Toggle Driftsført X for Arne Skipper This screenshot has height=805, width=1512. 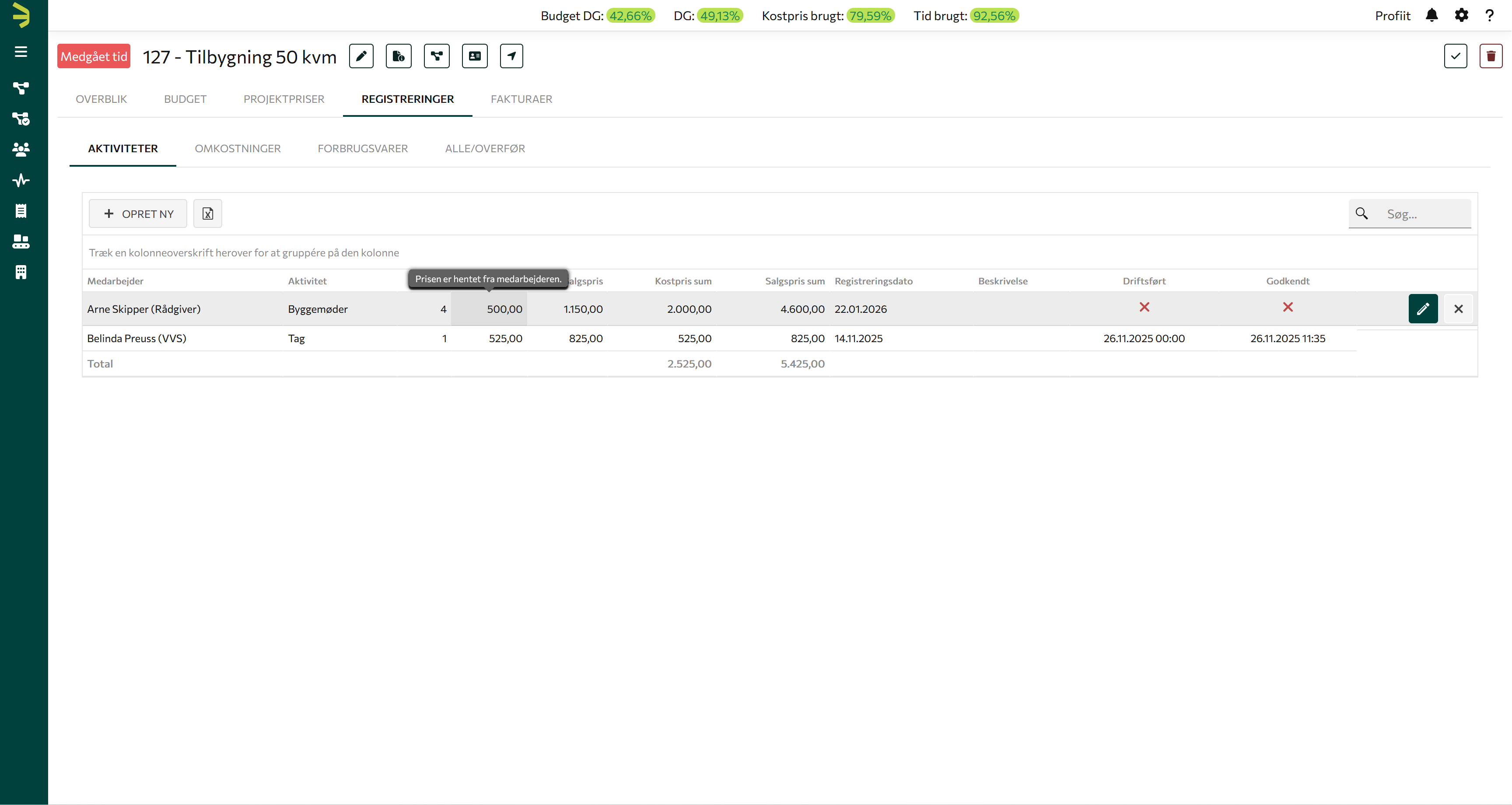pos(1144,307)
